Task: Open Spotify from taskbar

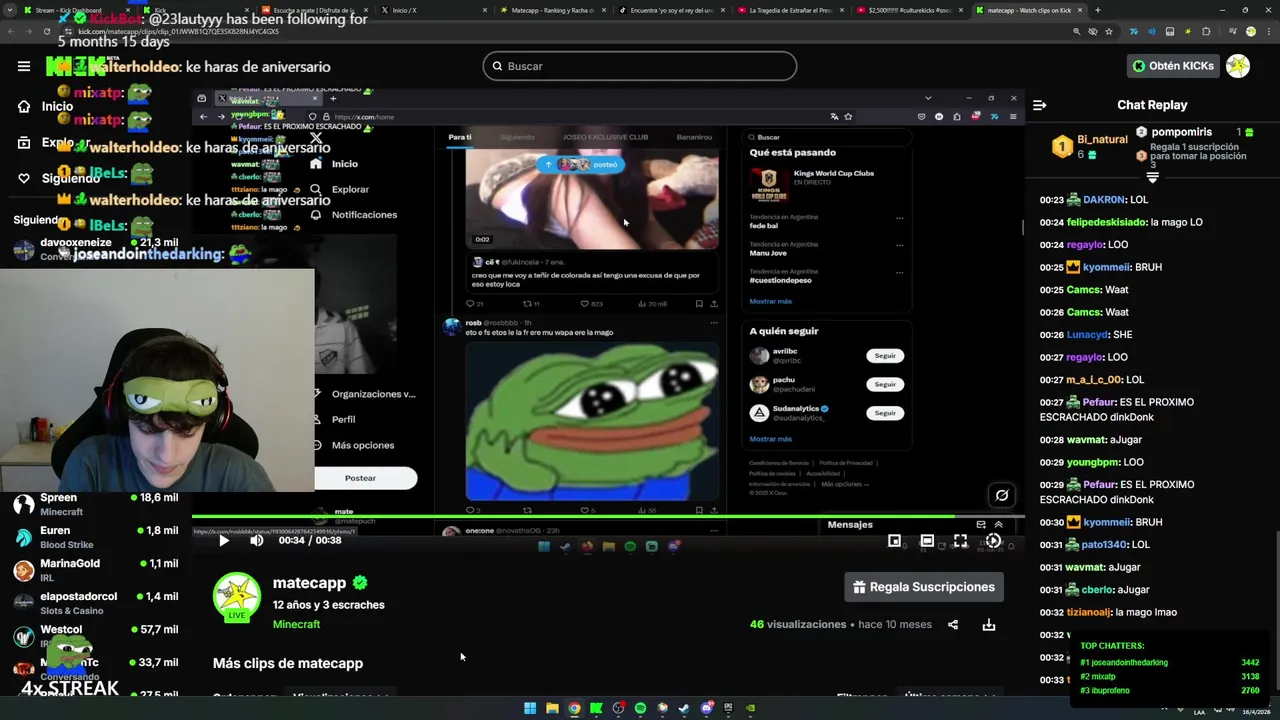Action: [641, 708]
